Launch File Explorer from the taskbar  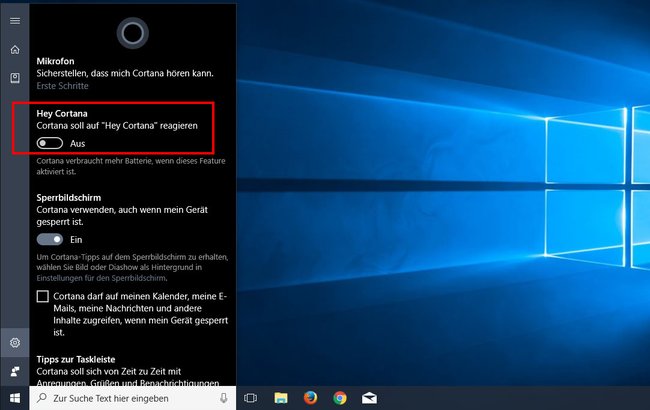click(x=281, y=398)
